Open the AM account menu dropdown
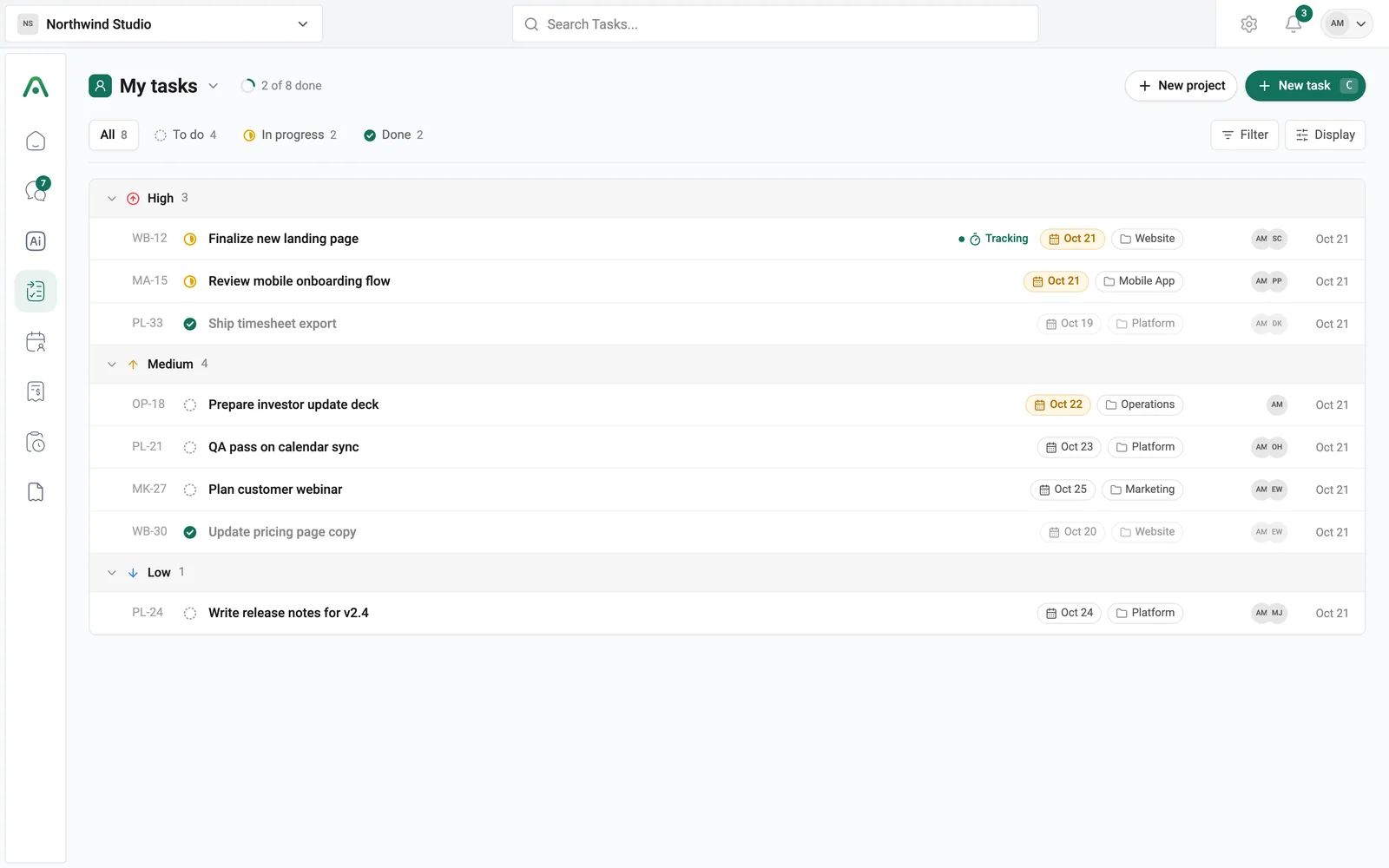 [1346, 24]
